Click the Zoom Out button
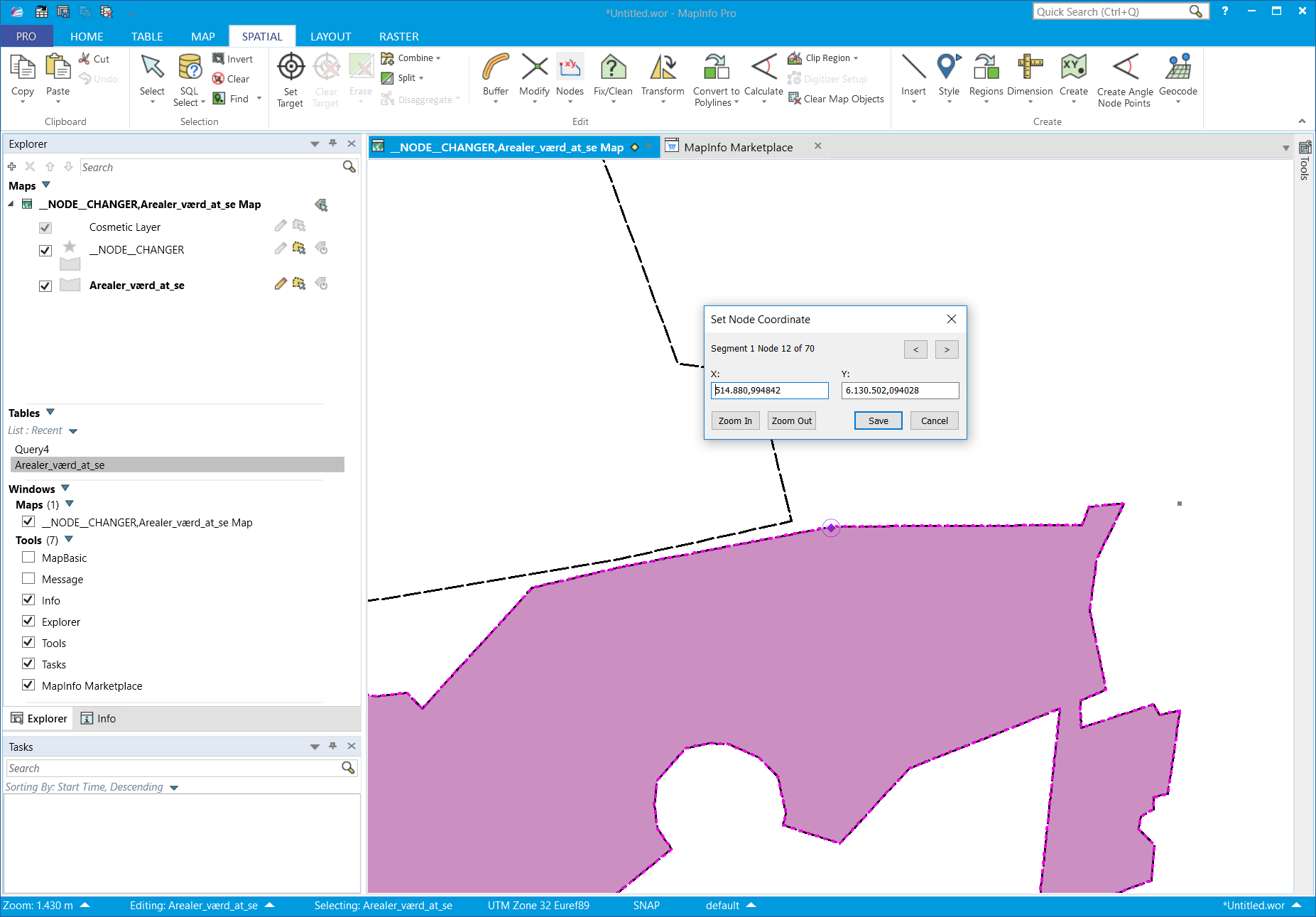1316x917 pixels. tap(792, 420)
